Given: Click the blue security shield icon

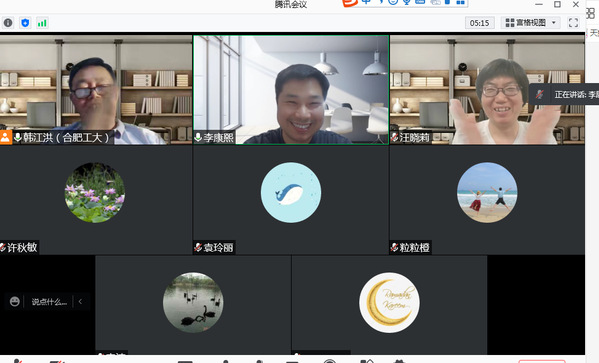Looking at the screenshot, I should coord(25,23).
